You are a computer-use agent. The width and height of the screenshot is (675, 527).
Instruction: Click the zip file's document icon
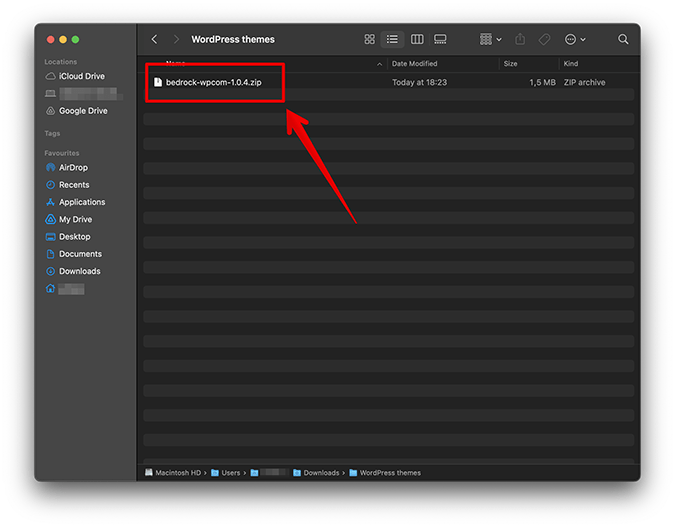pos(158,82)
